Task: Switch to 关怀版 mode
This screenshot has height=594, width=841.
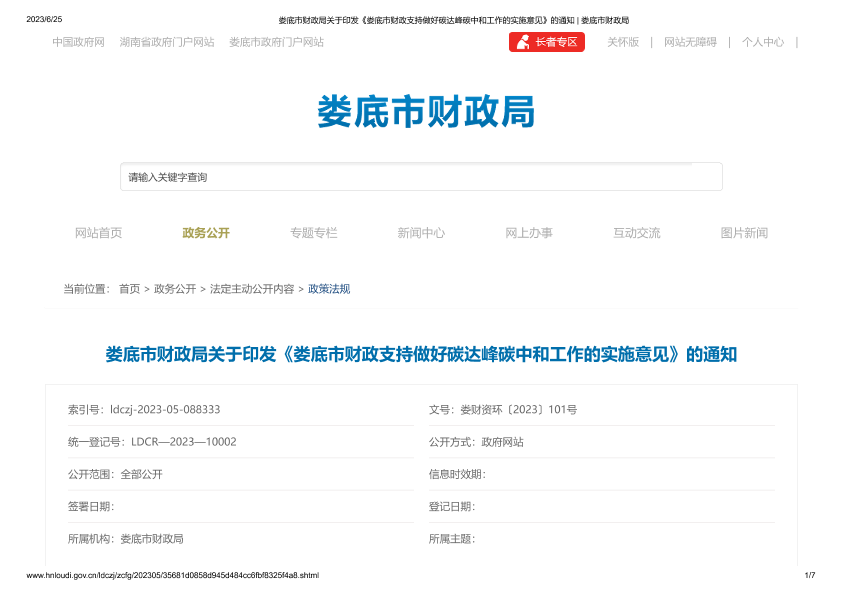Action: pos(623,42)
